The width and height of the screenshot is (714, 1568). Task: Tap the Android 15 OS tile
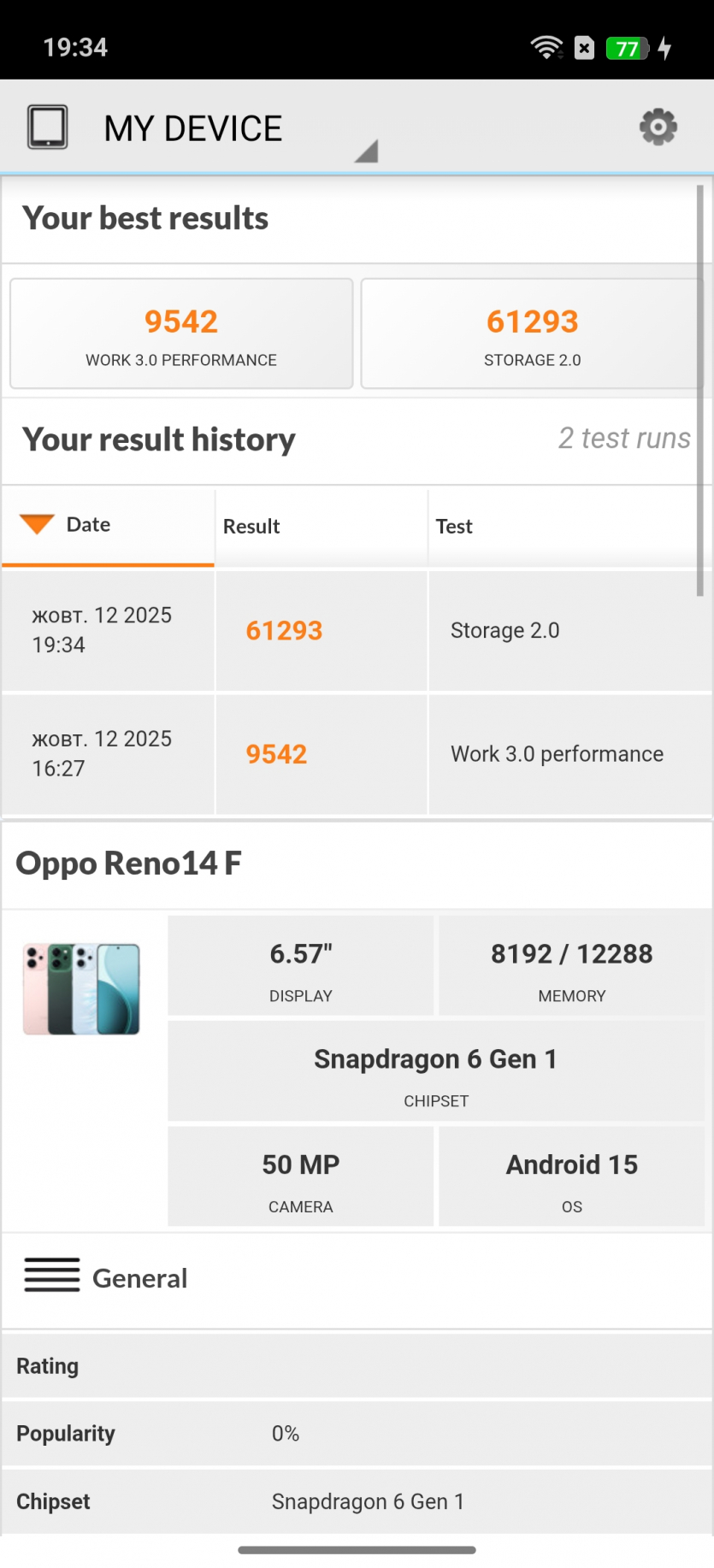(571, 1176)
